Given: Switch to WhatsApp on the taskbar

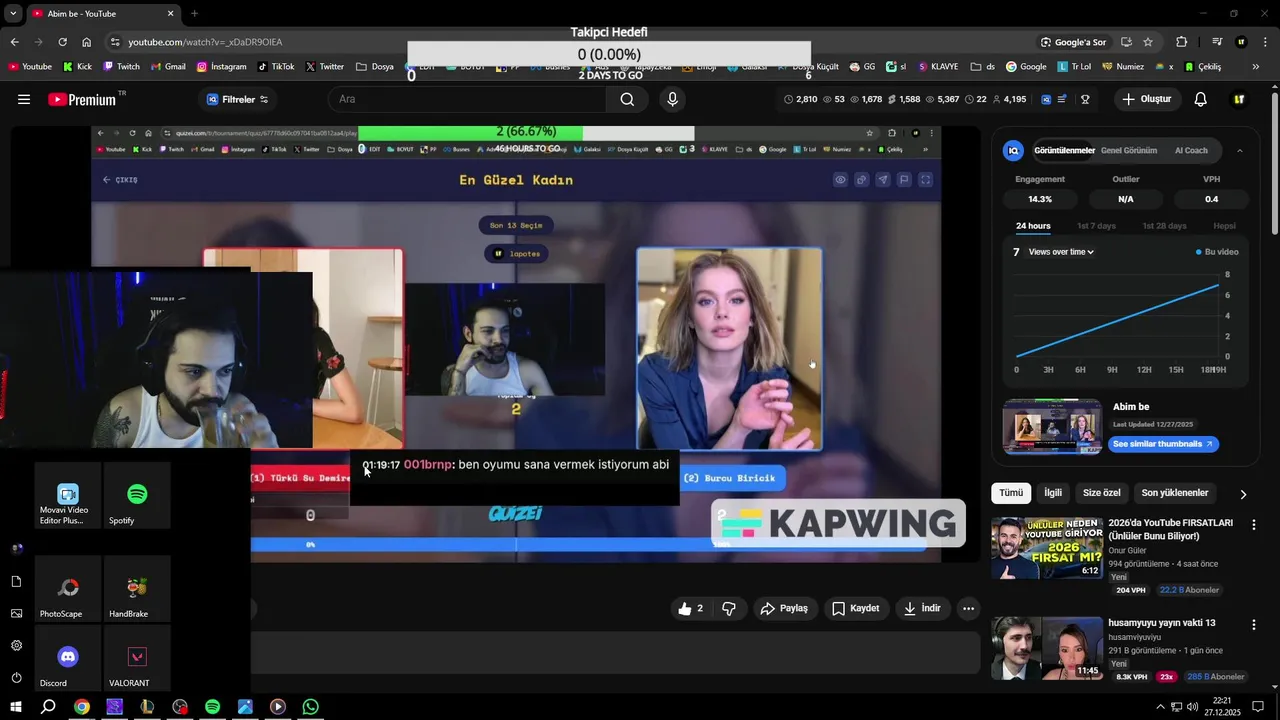Looking at the screenshot, I should click(x=310, y=707).
